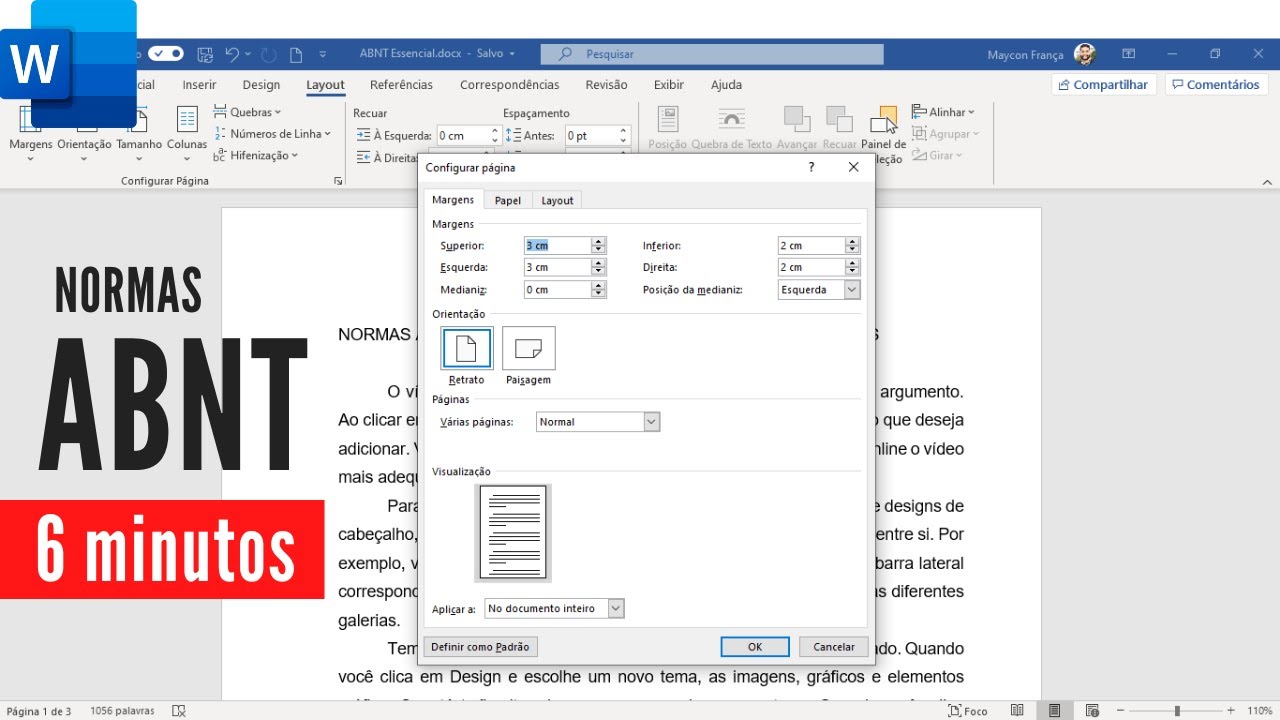Open the Aplicar a dropdown

click(616, 608)
